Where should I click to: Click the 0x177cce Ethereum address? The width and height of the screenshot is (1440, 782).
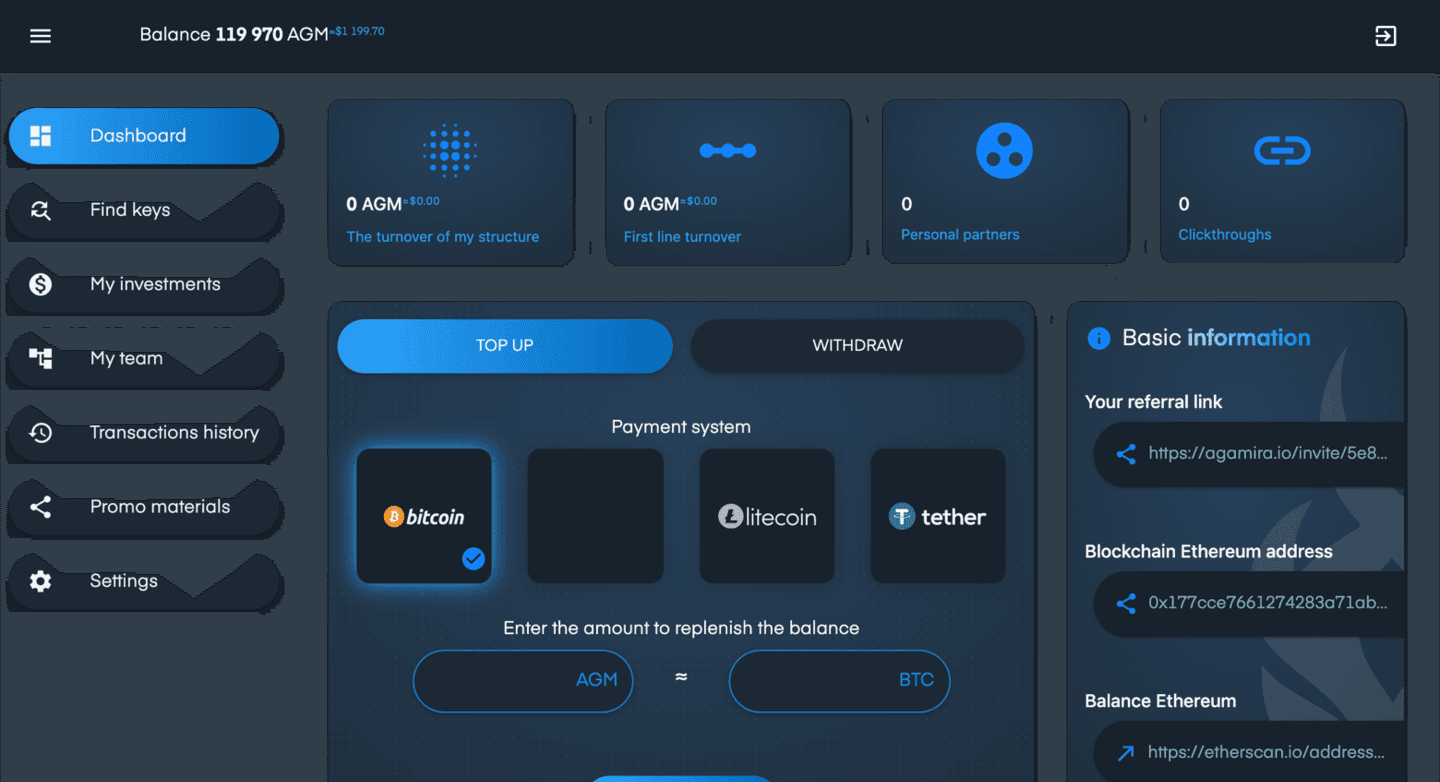pos(1268,603)
